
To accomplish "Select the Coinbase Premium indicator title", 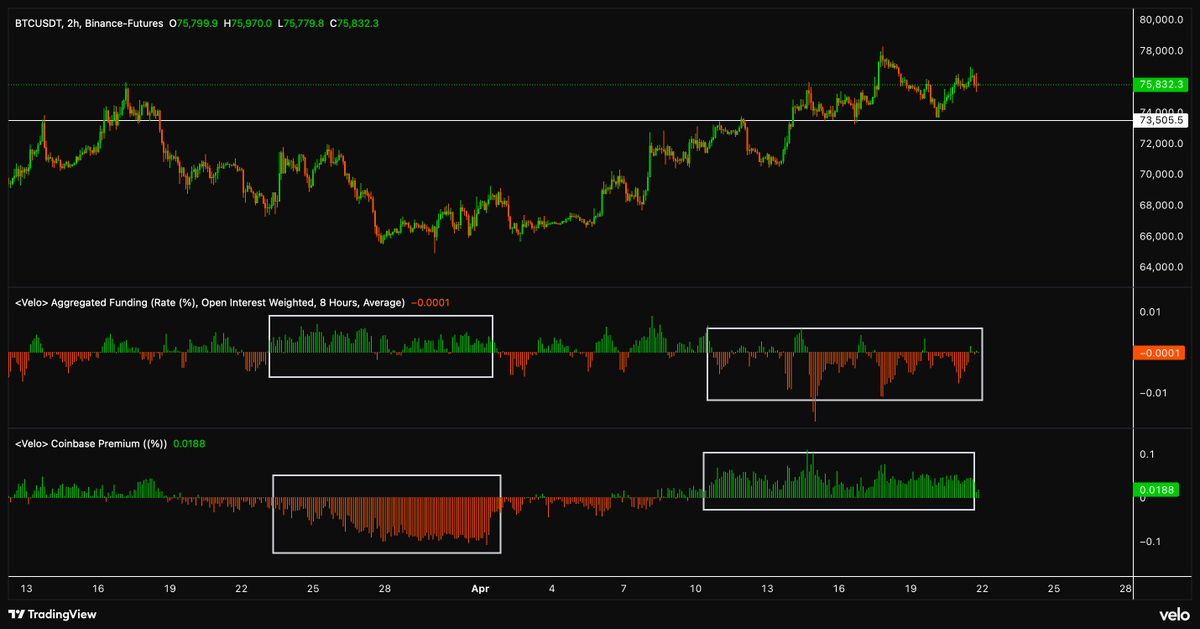I will [90, 443].
